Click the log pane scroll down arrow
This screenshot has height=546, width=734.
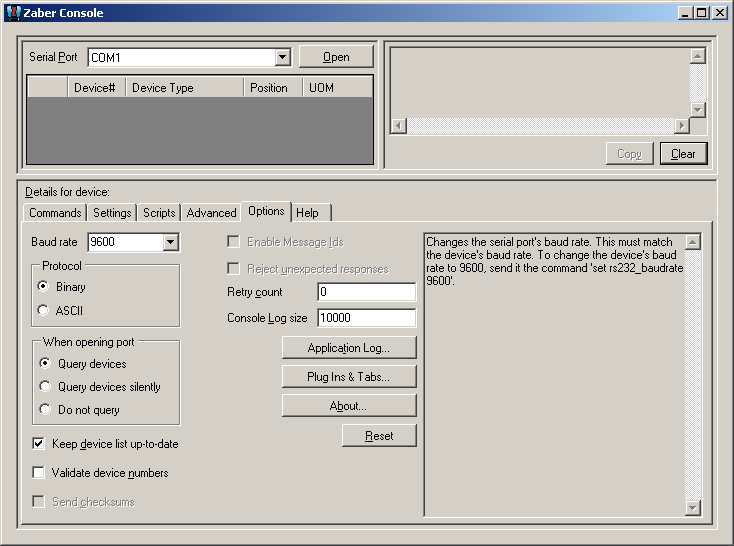[x=698, y=110]
